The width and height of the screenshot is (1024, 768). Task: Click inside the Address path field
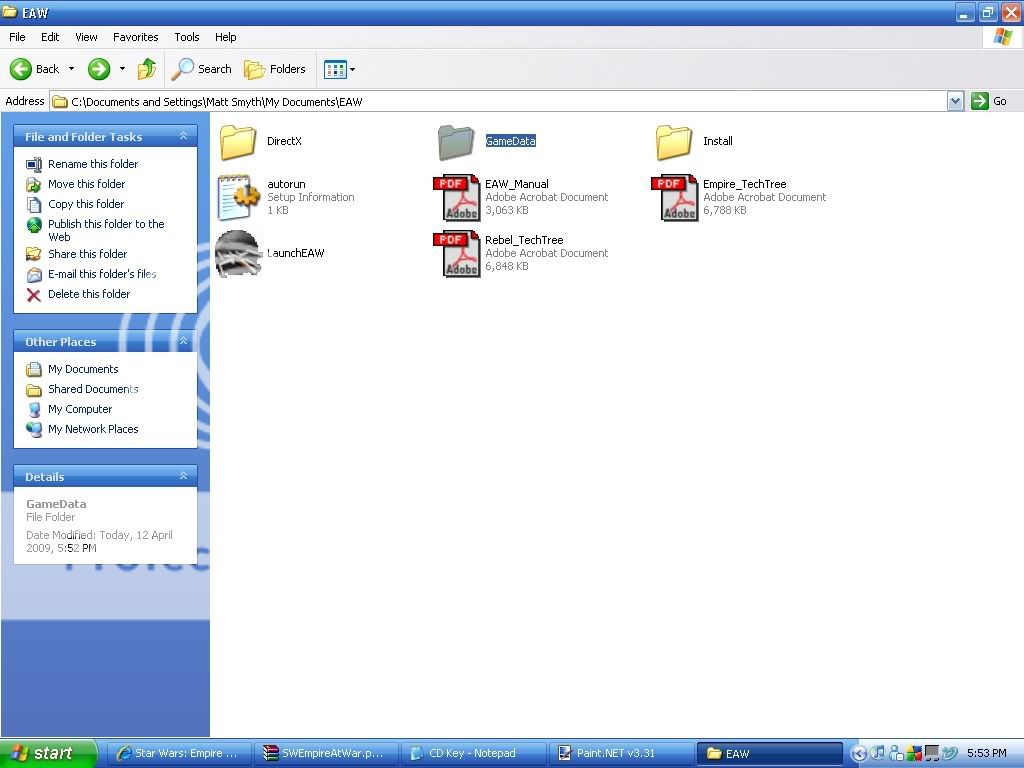(x=498, y=101)
